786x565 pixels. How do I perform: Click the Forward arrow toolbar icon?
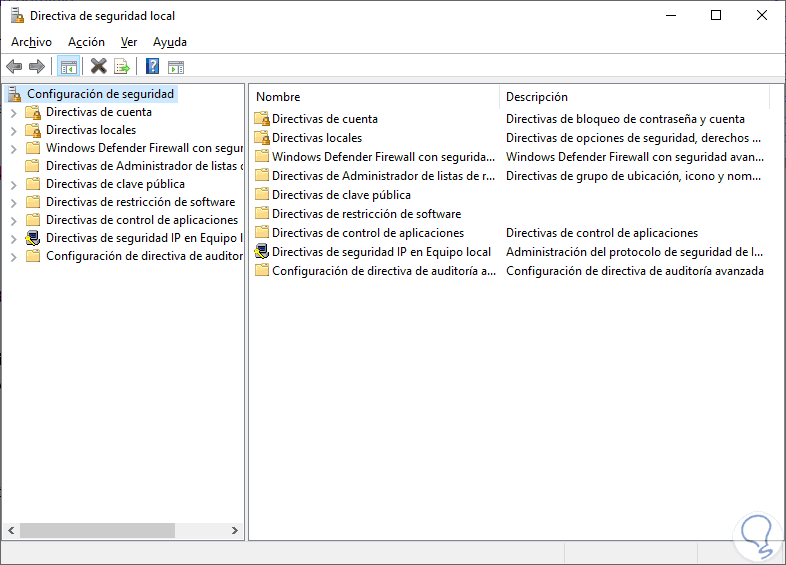[x=37, y=66]
